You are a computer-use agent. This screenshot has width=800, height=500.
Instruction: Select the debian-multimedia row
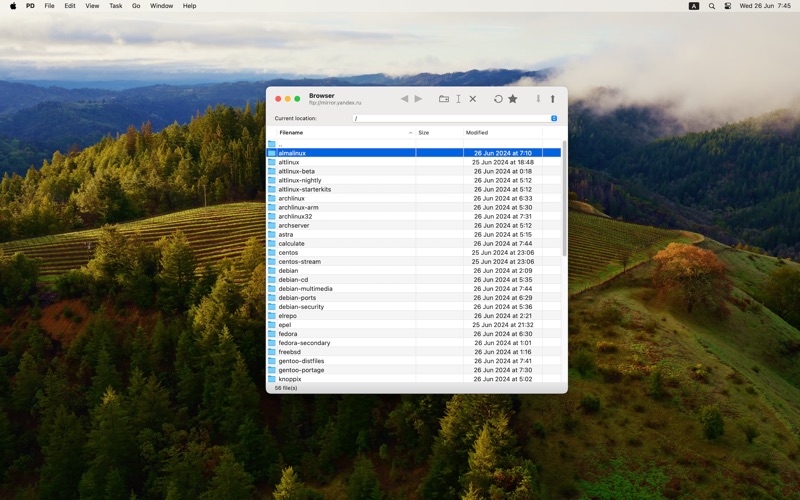[x=414, y=289]
